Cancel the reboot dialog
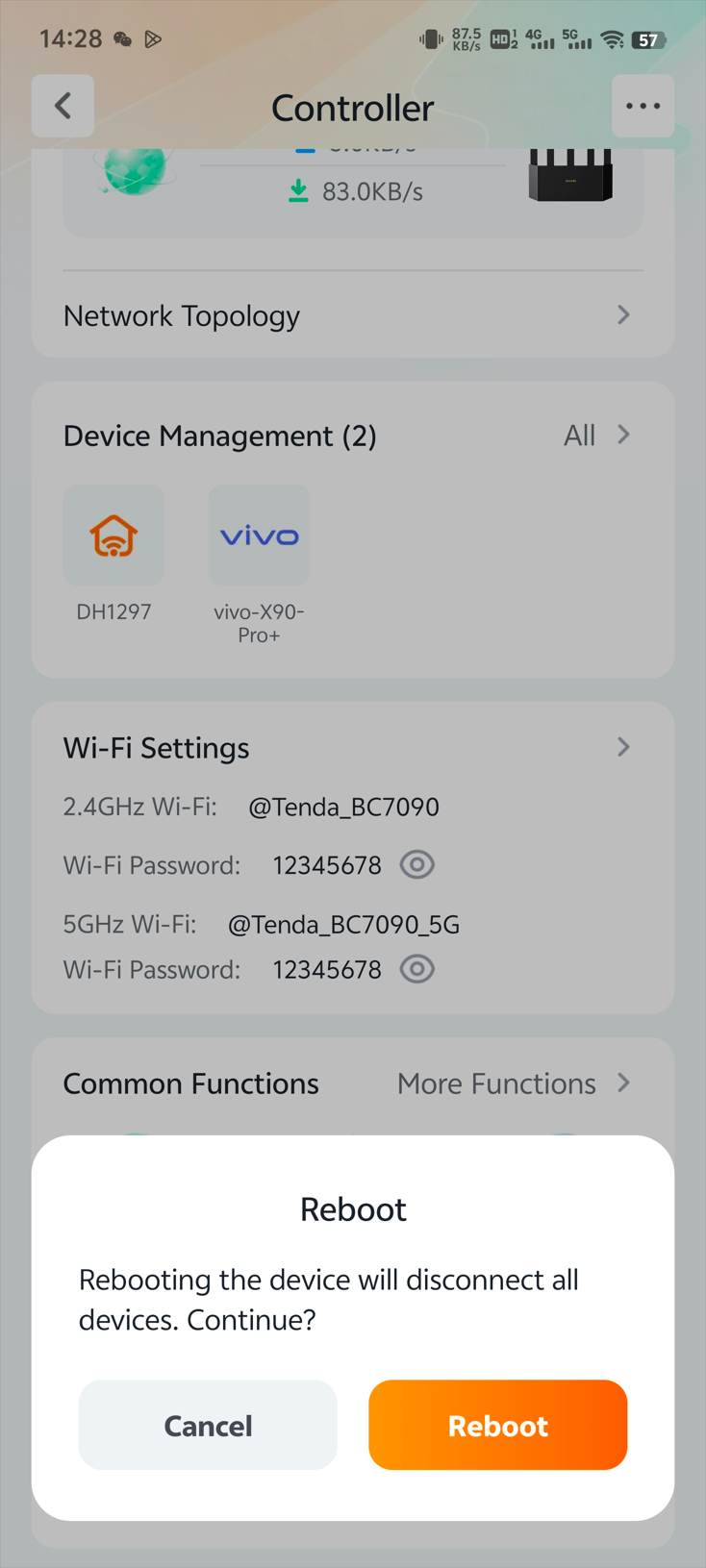 click(208, 1425)
